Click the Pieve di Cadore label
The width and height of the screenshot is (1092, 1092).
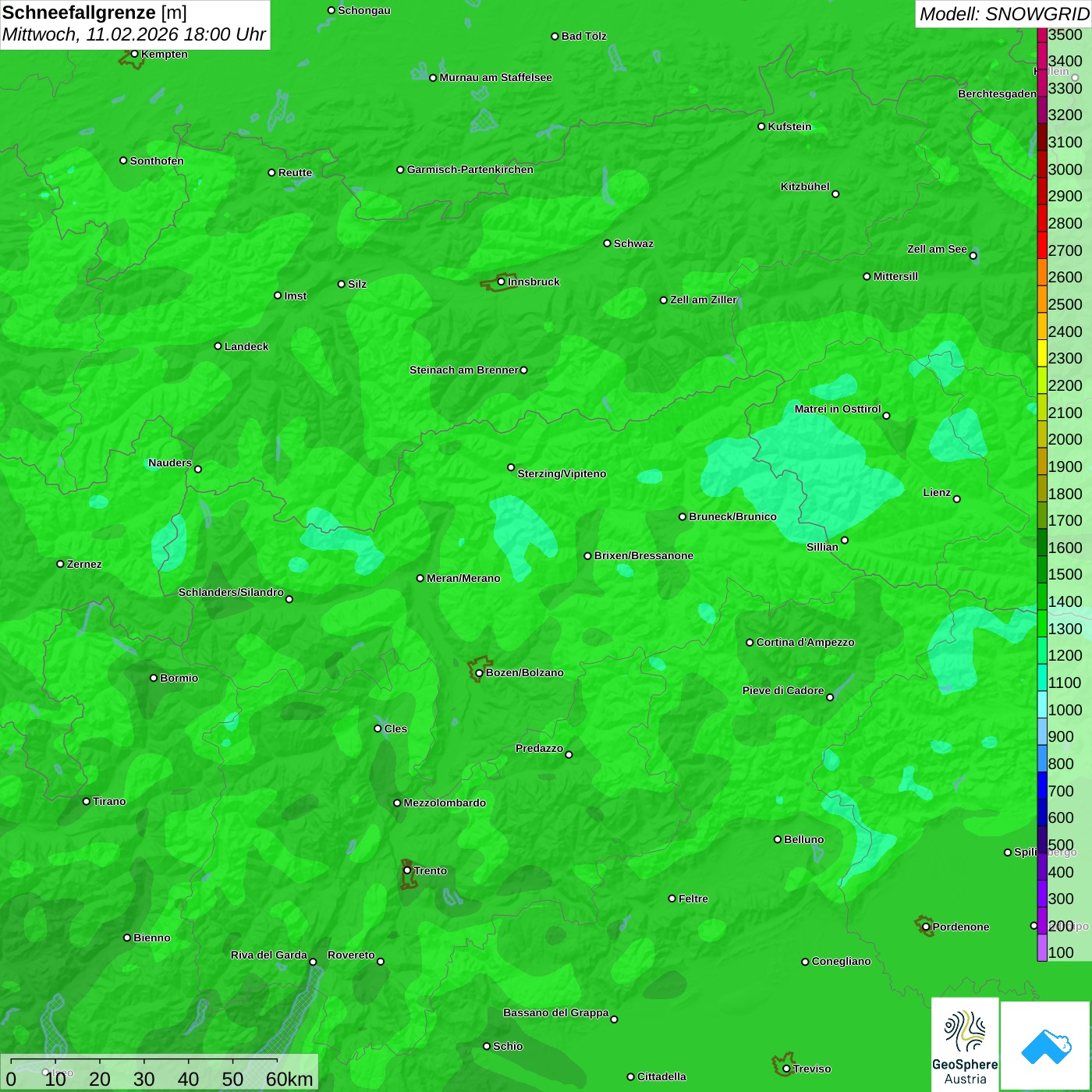[783, 690]
